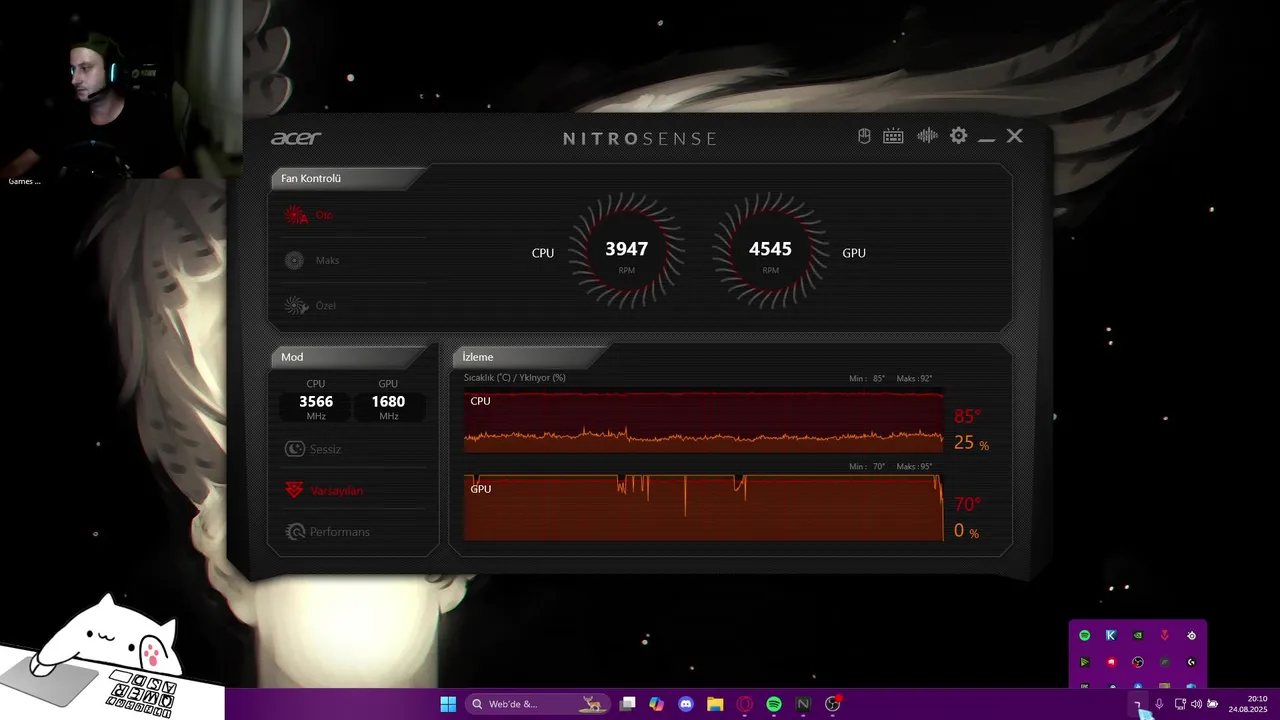Open the keyboard backlight icon in NitroSense

click(x=893, y=136)
